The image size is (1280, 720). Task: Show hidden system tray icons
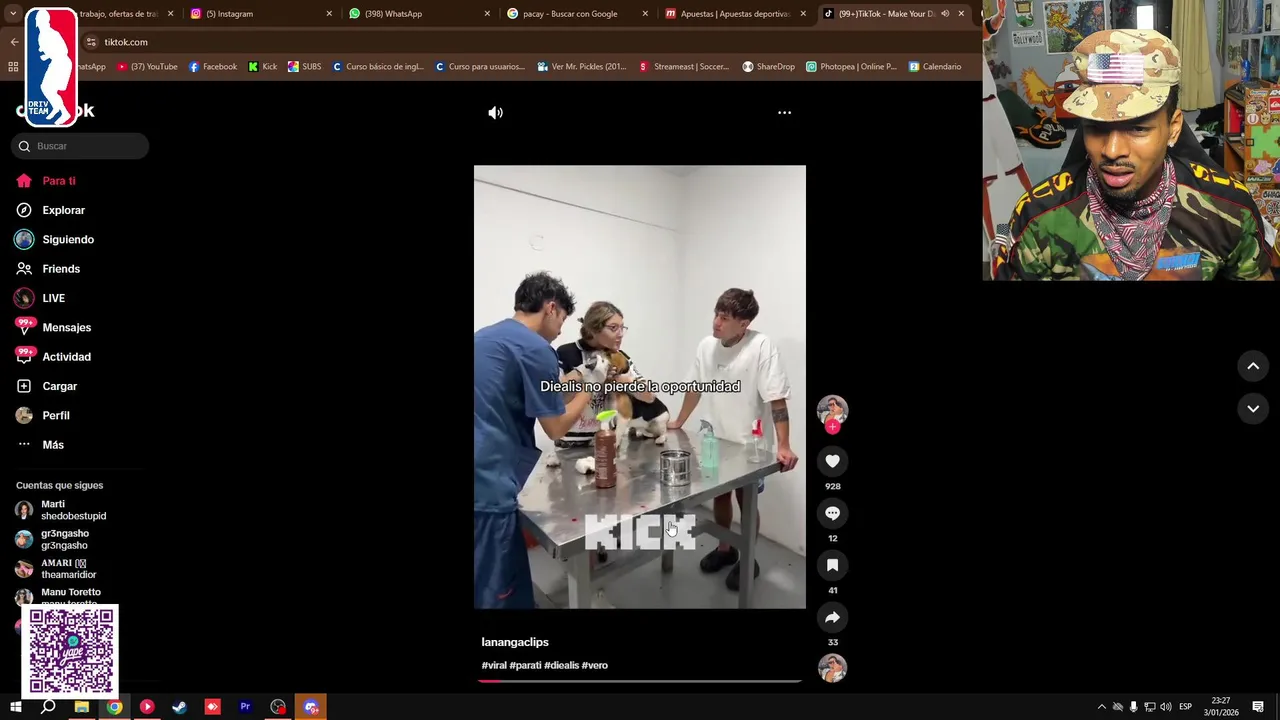(x=1102, y=707)
